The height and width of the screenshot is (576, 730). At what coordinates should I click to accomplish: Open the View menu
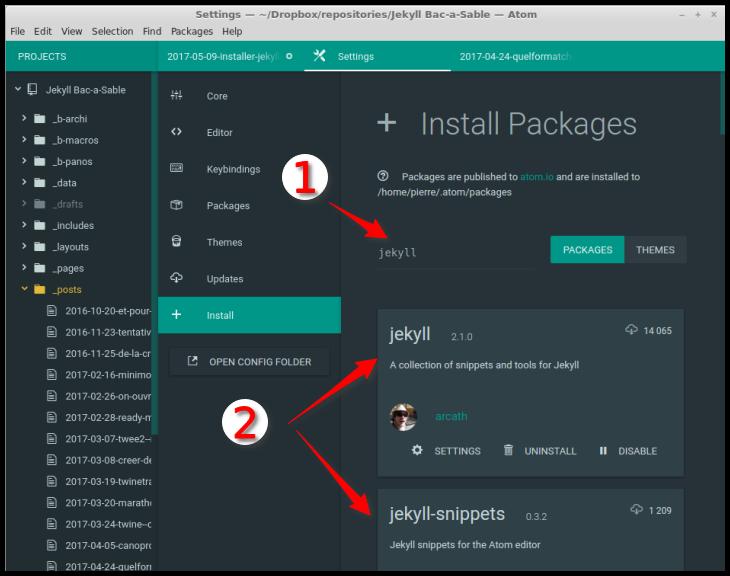point(72,31)
